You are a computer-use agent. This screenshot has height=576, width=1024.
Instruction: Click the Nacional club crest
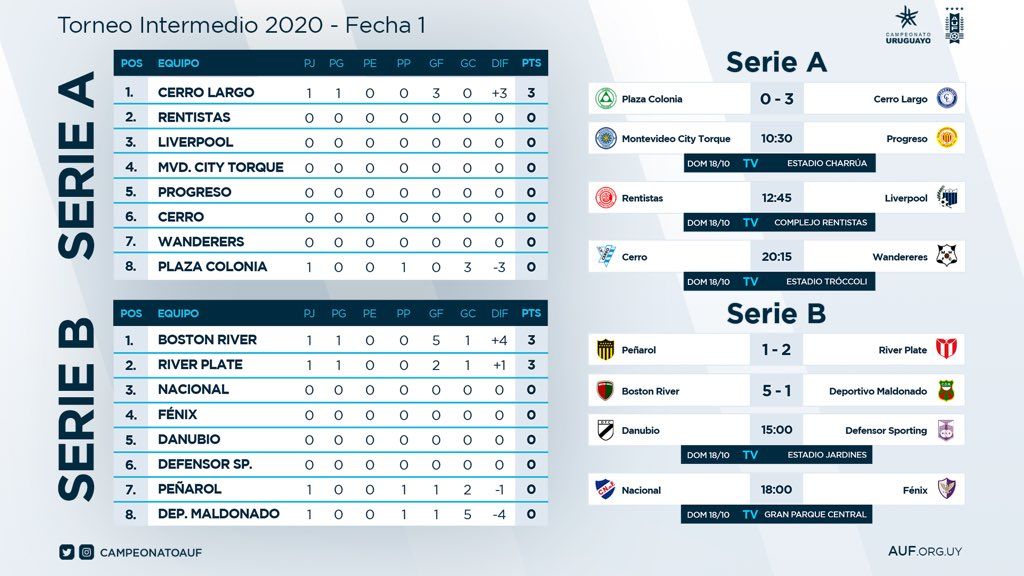tap(605, 490)
